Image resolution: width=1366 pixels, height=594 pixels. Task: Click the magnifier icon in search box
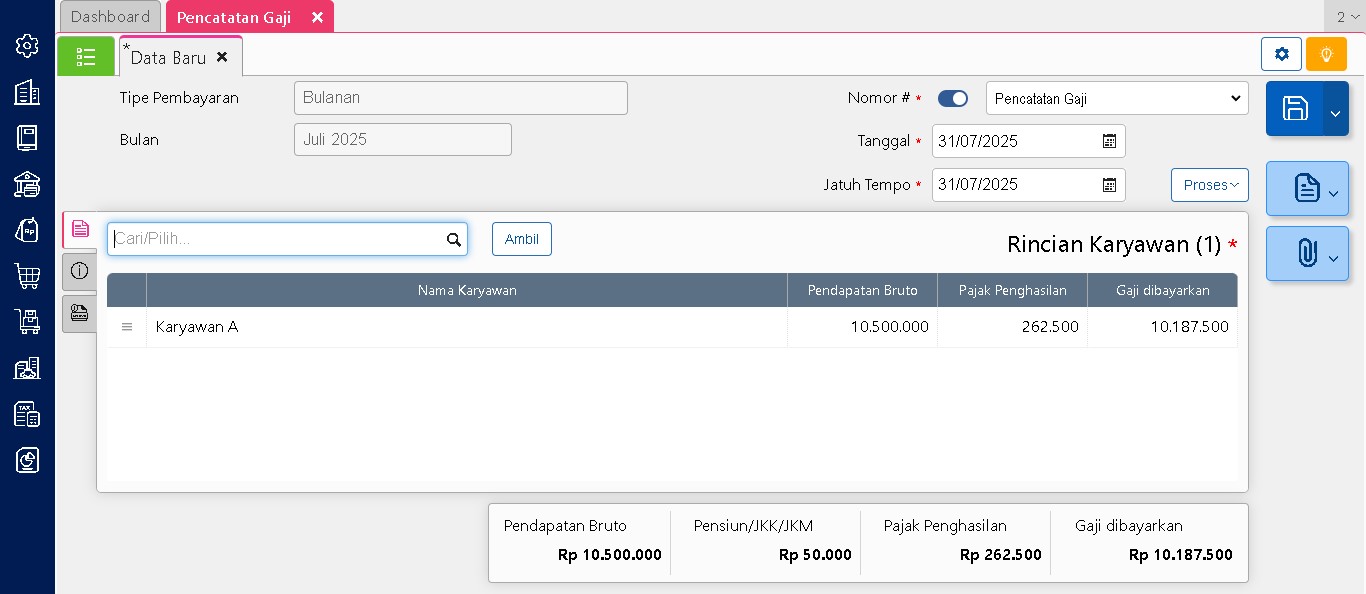[x=453, y=240]
